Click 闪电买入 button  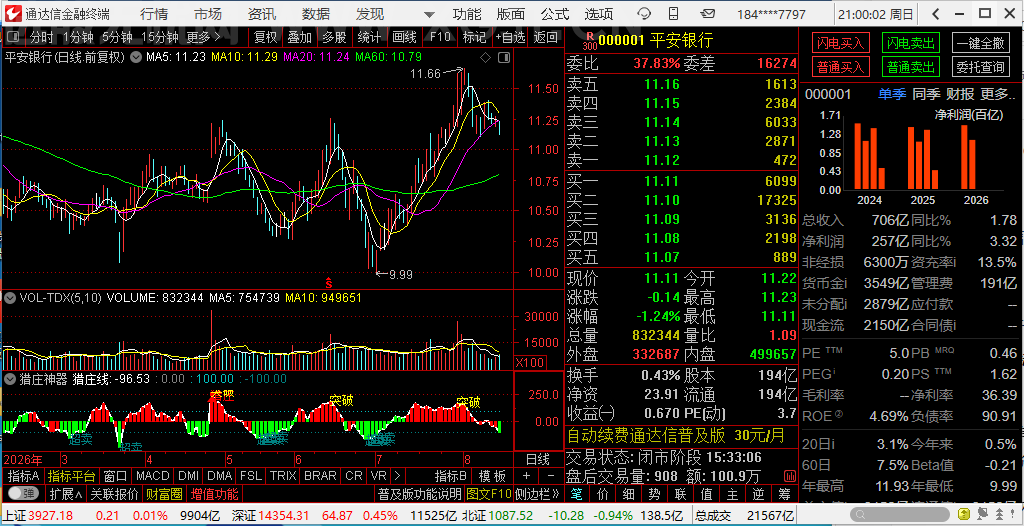[841, 43]
